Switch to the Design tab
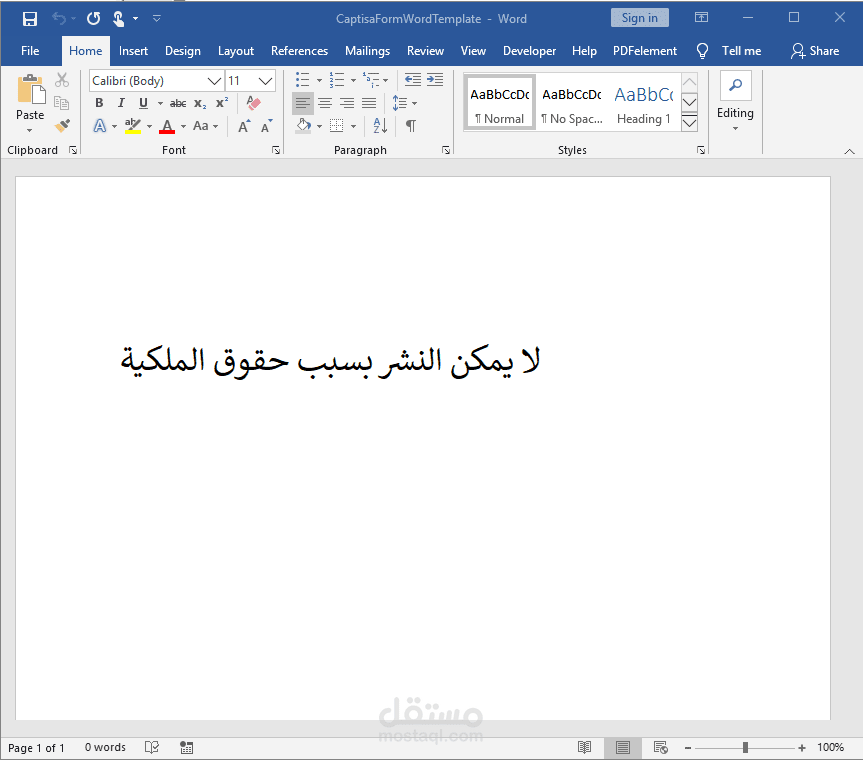The image size is (863, 760). [183, 51]
